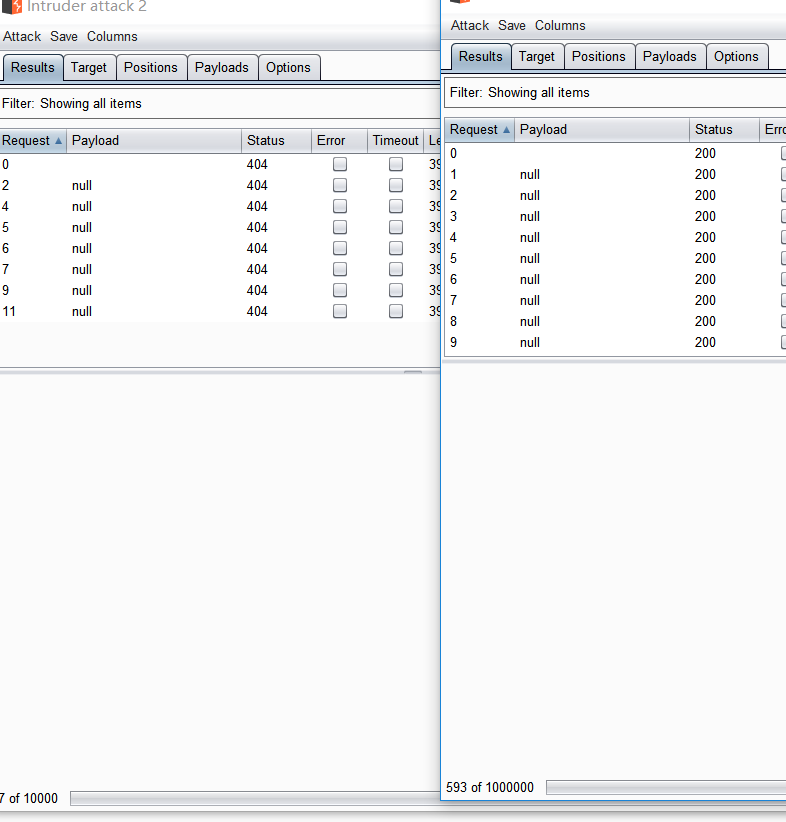The width and height of the screenshot is (786, 822).
Task: Click 200 status of request 9 right window
Action: (x=705, y=342)
